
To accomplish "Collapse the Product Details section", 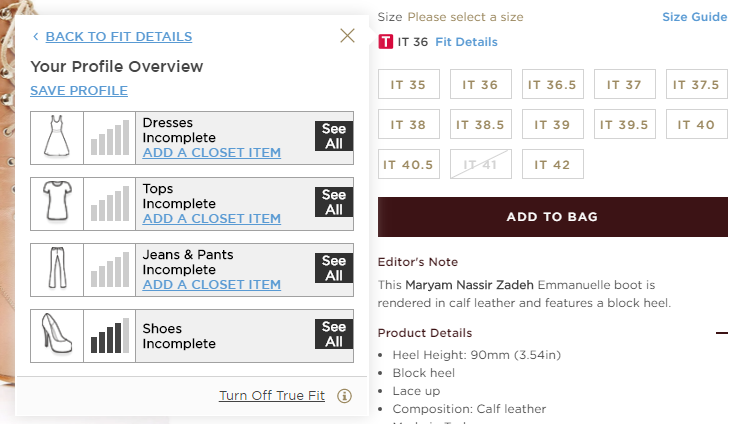I will pyautogui.click(x=721, y=333).
